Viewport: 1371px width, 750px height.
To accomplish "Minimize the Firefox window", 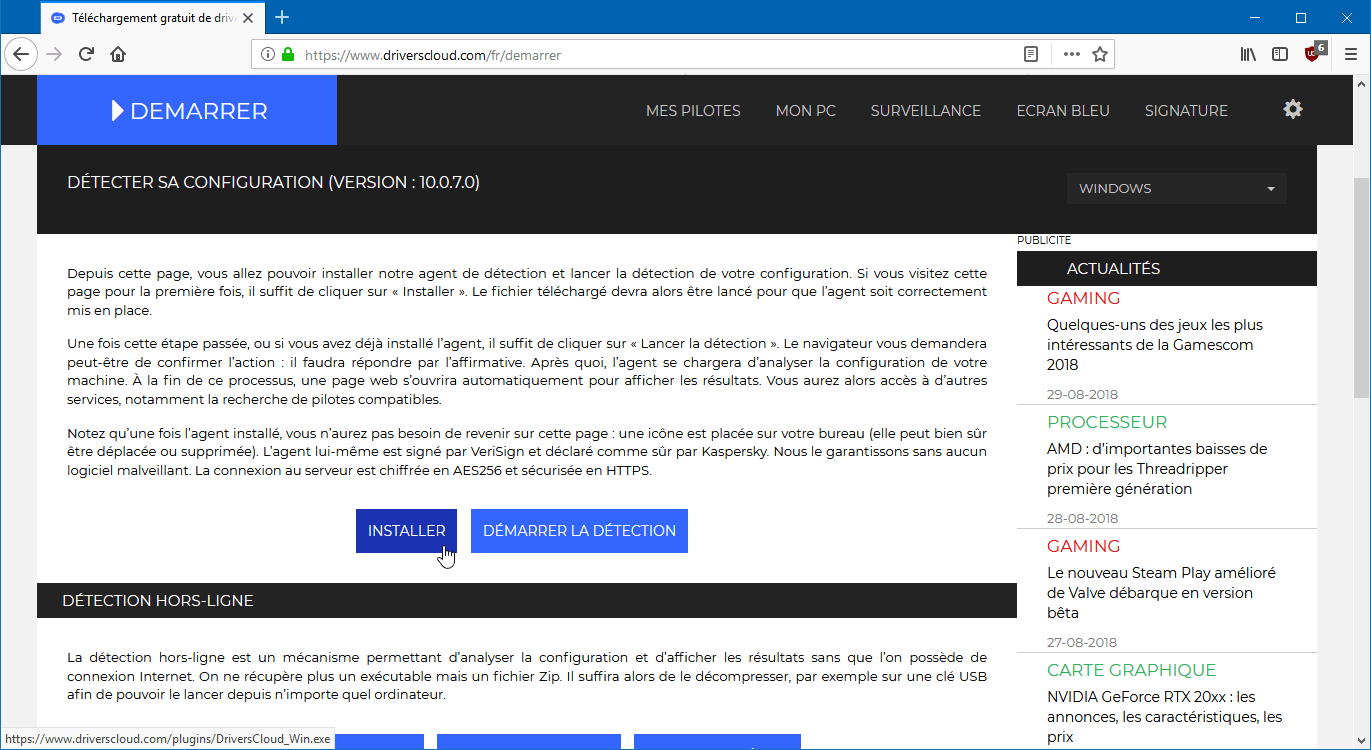I will click(1255, 17).
